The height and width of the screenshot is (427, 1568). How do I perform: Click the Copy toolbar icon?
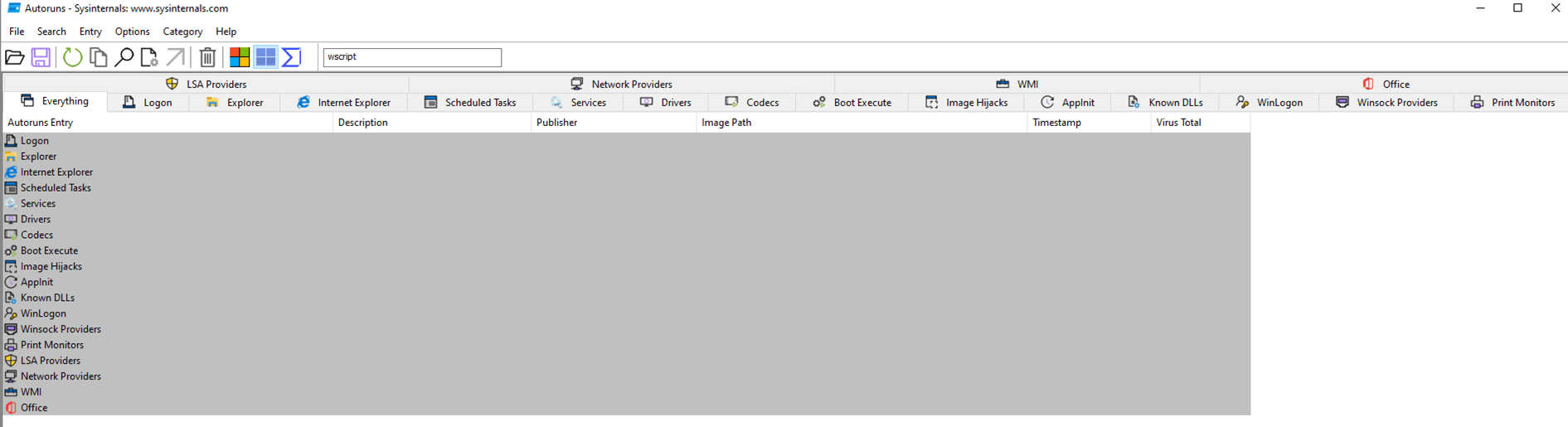(x=99, y=57)
